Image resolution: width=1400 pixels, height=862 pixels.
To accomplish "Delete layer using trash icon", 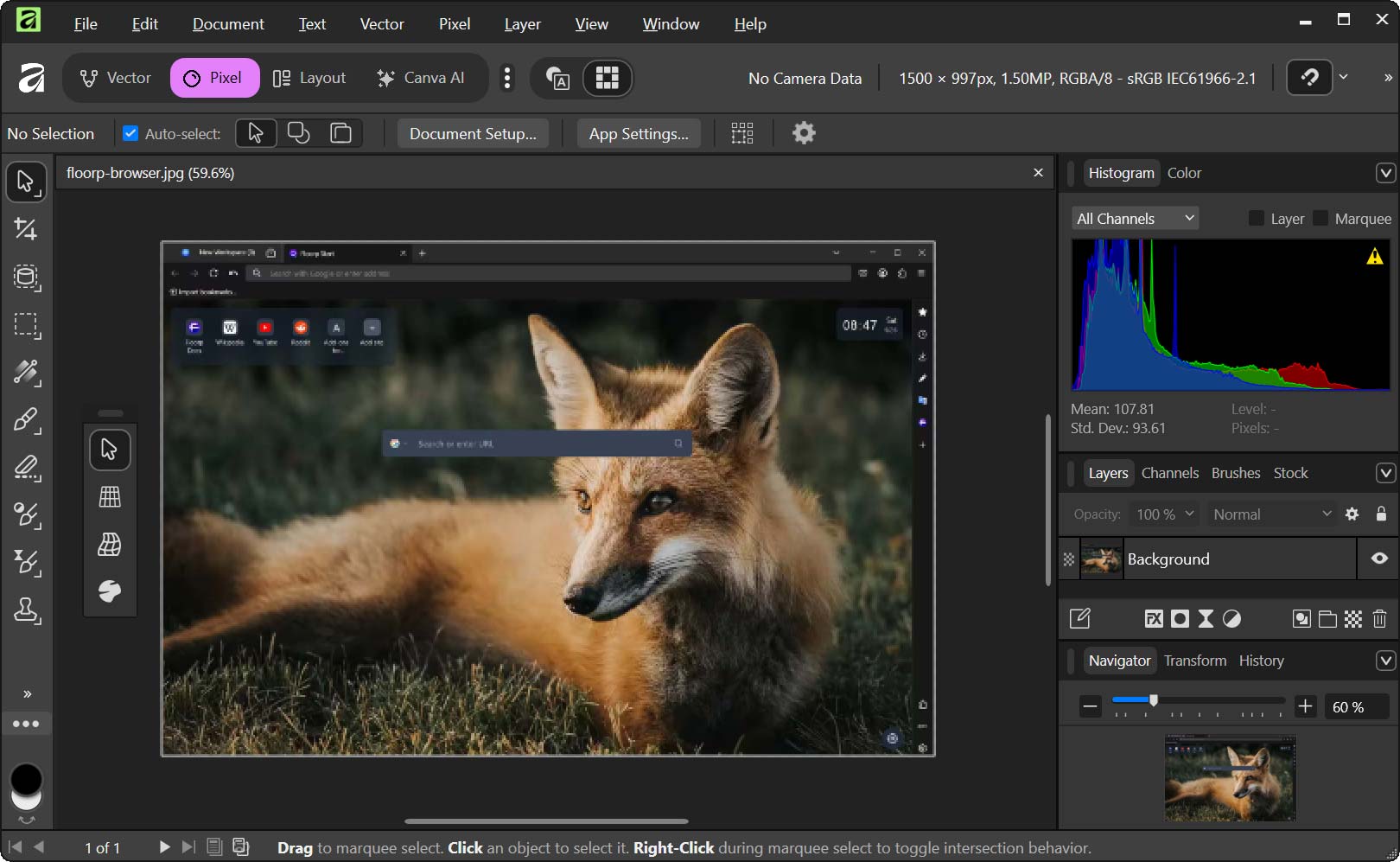I will [1379, 619].
